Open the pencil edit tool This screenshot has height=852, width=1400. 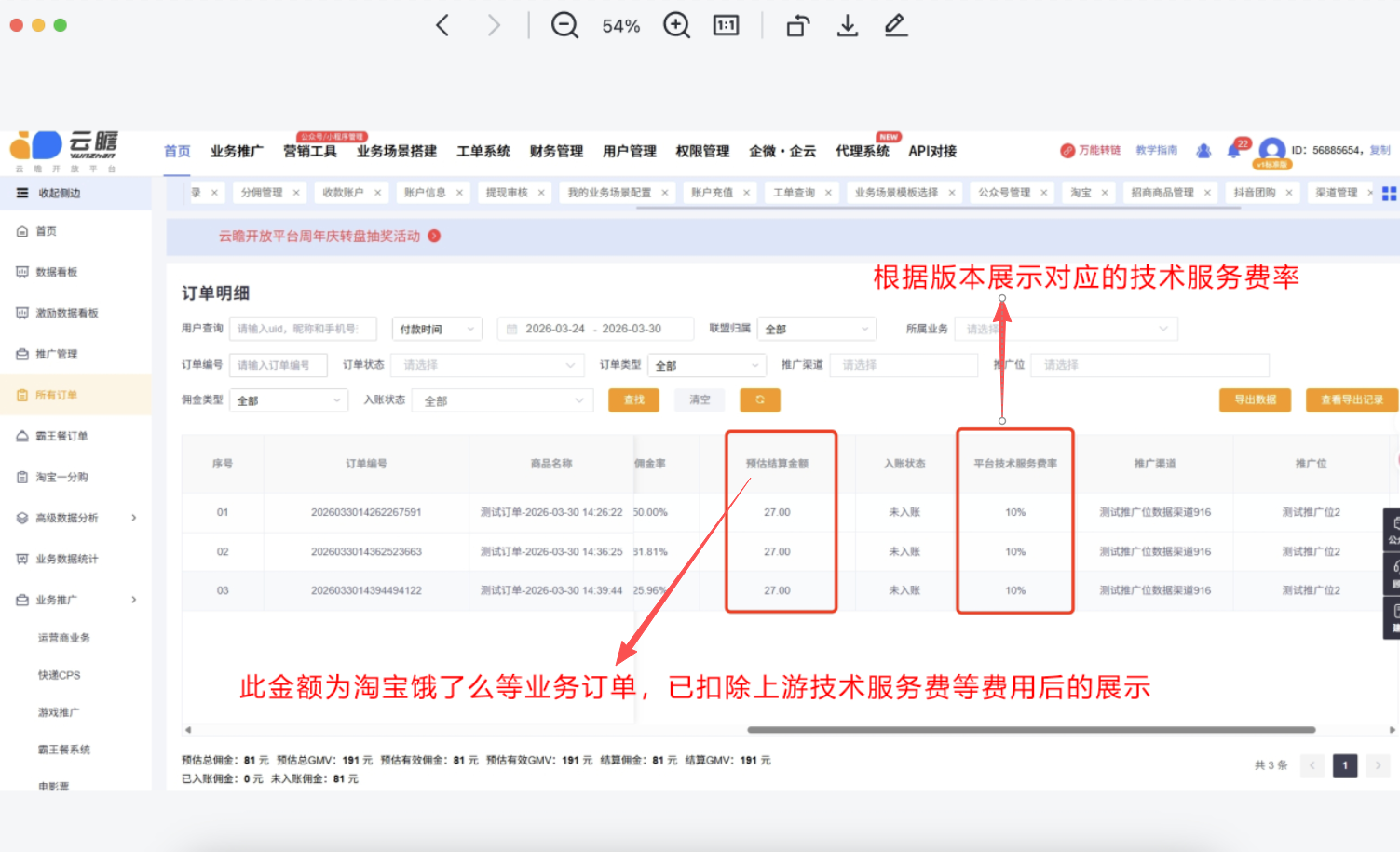point(896,25)
